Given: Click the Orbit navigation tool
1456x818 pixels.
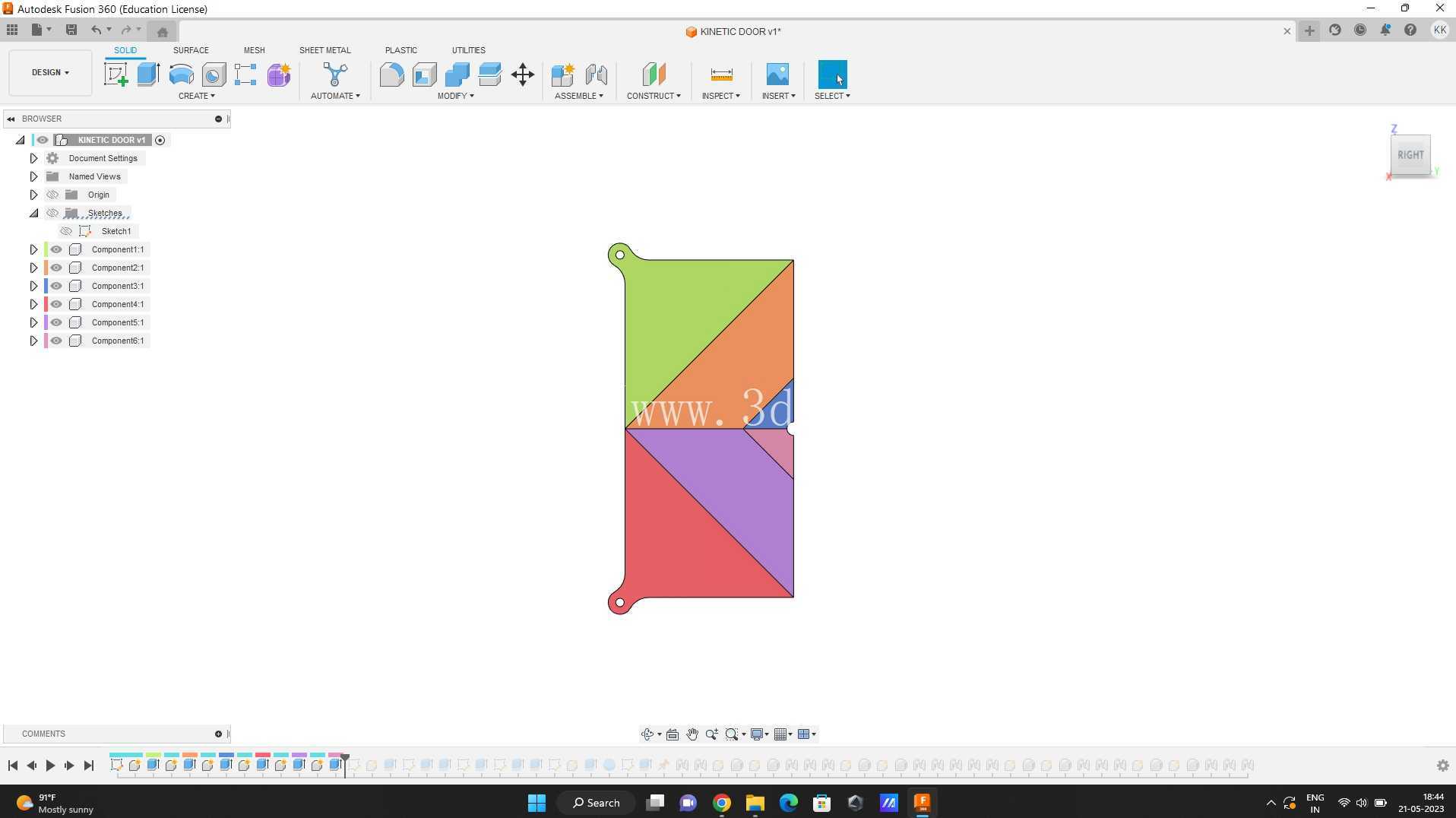Looking at the screenshot, I should (647, 734).
